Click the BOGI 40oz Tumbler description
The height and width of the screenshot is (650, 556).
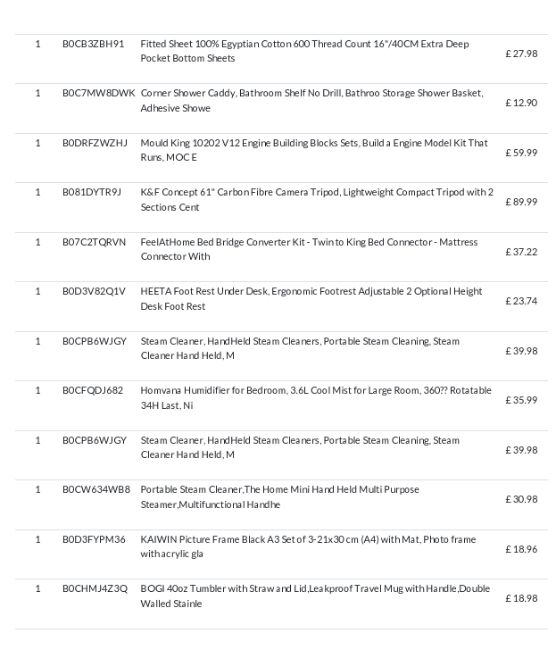315,596
